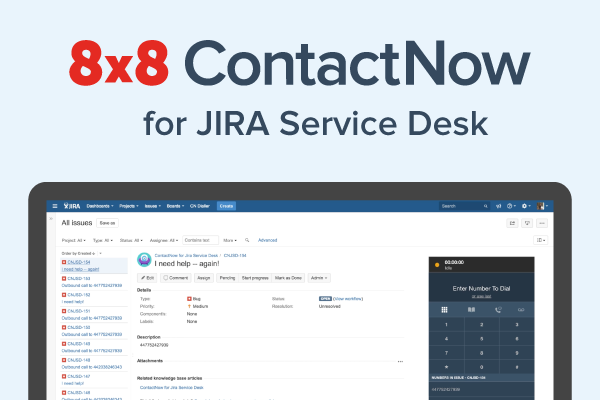This screenshot has height=400, width=600.
Task: Tap keypad digit 9
Action: [x=517, y=353]
